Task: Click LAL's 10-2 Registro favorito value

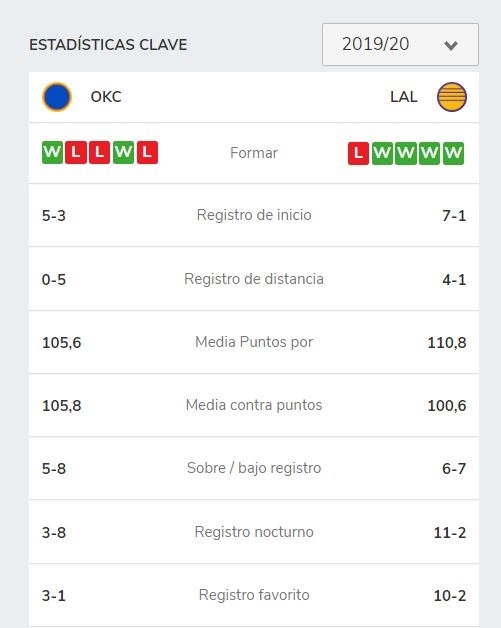Action: point(450,596)
